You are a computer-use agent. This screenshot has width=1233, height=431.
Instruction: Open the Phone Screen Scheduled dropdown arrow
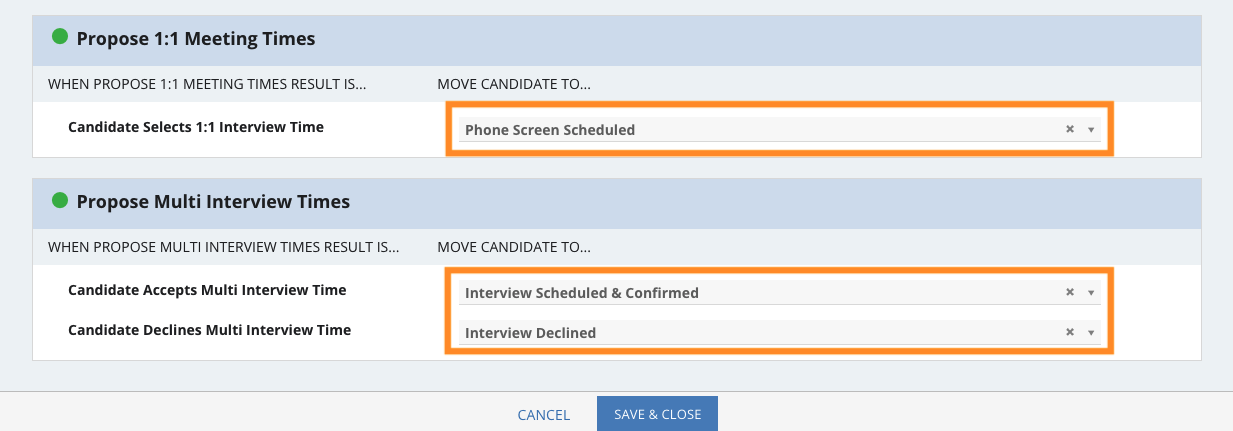(x=1091, y=130)
